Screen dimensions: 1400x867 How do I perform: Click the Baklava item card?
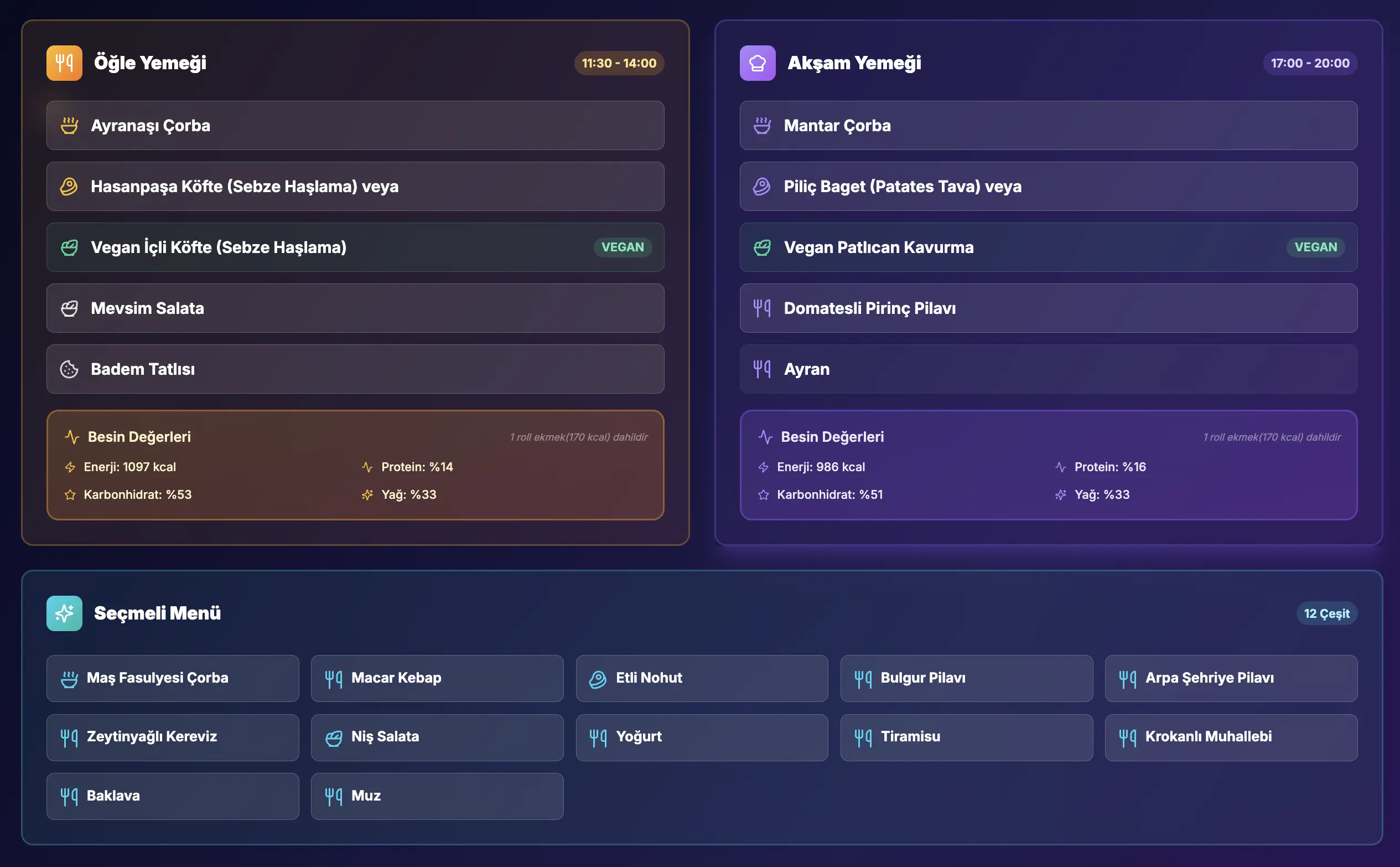173,797
